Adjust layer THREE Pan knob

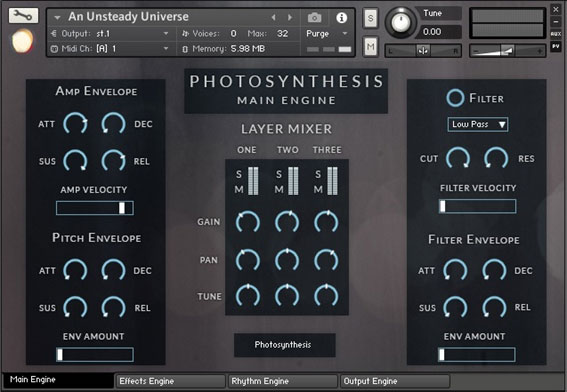326,260
